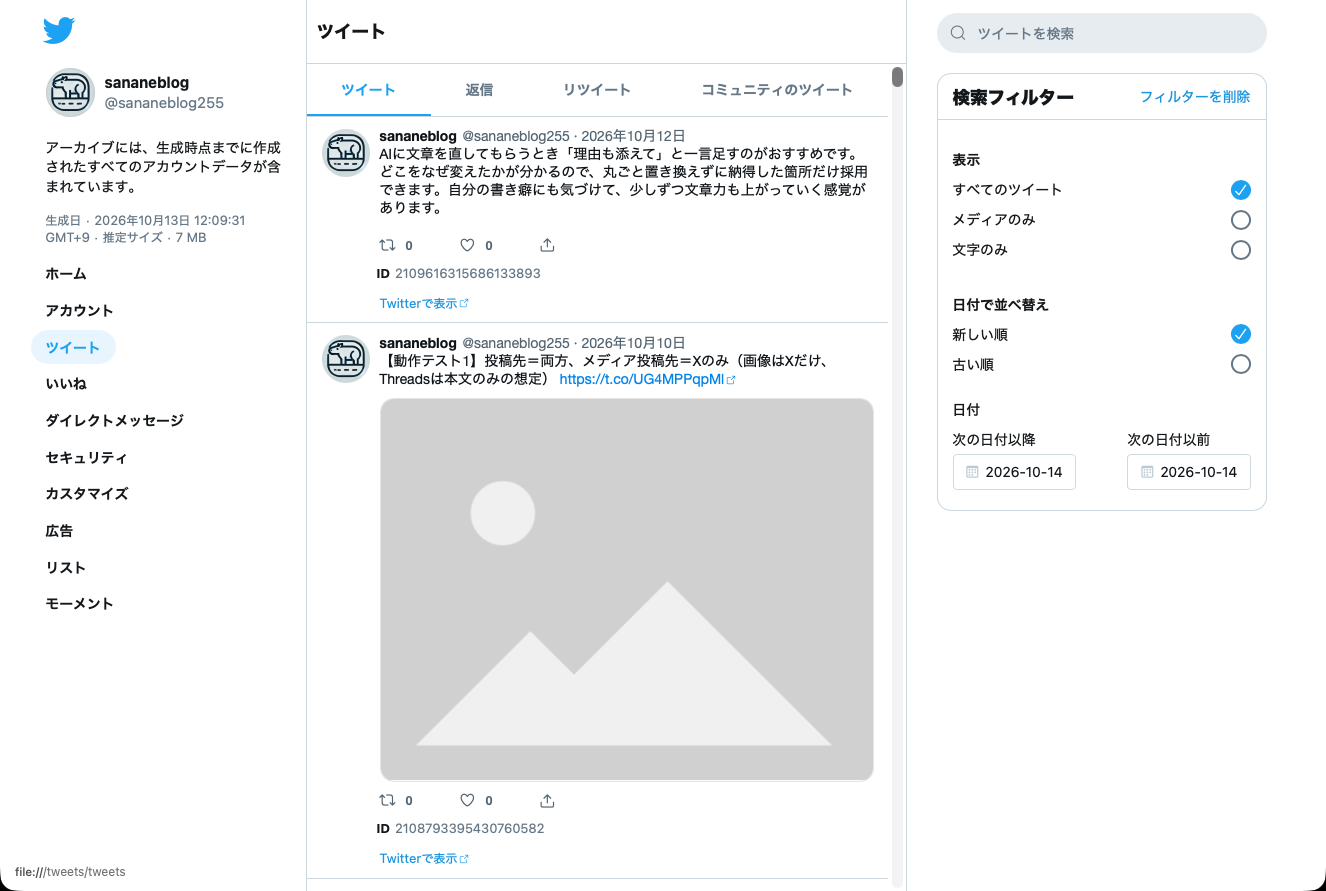Open Twitterで表示 link on 10月12日 tweet

tap(424, 303)
